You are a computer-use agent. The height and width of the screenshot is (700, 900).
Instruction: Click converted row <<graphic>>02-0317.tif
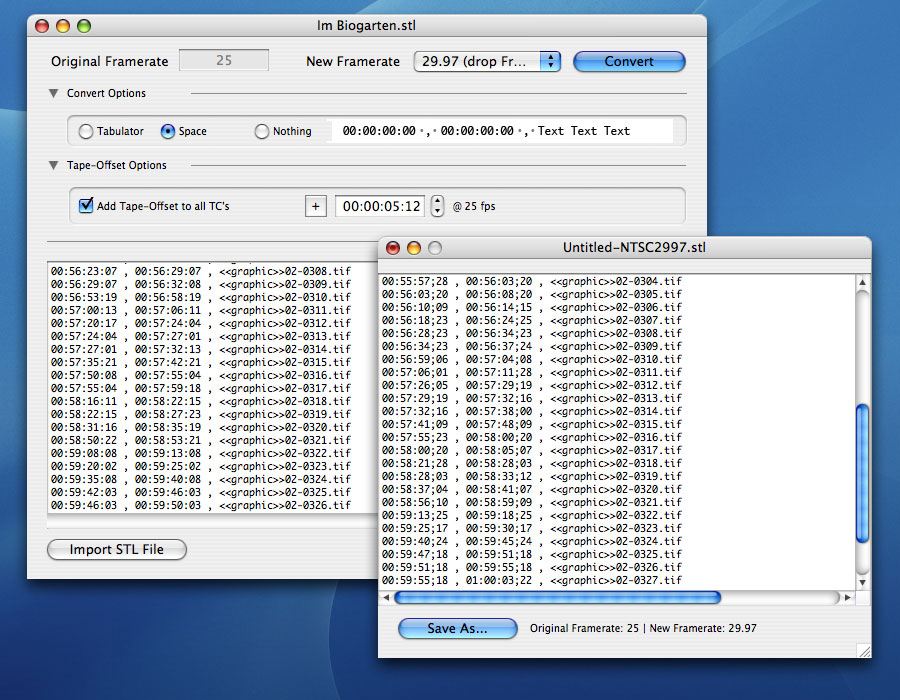532,450
